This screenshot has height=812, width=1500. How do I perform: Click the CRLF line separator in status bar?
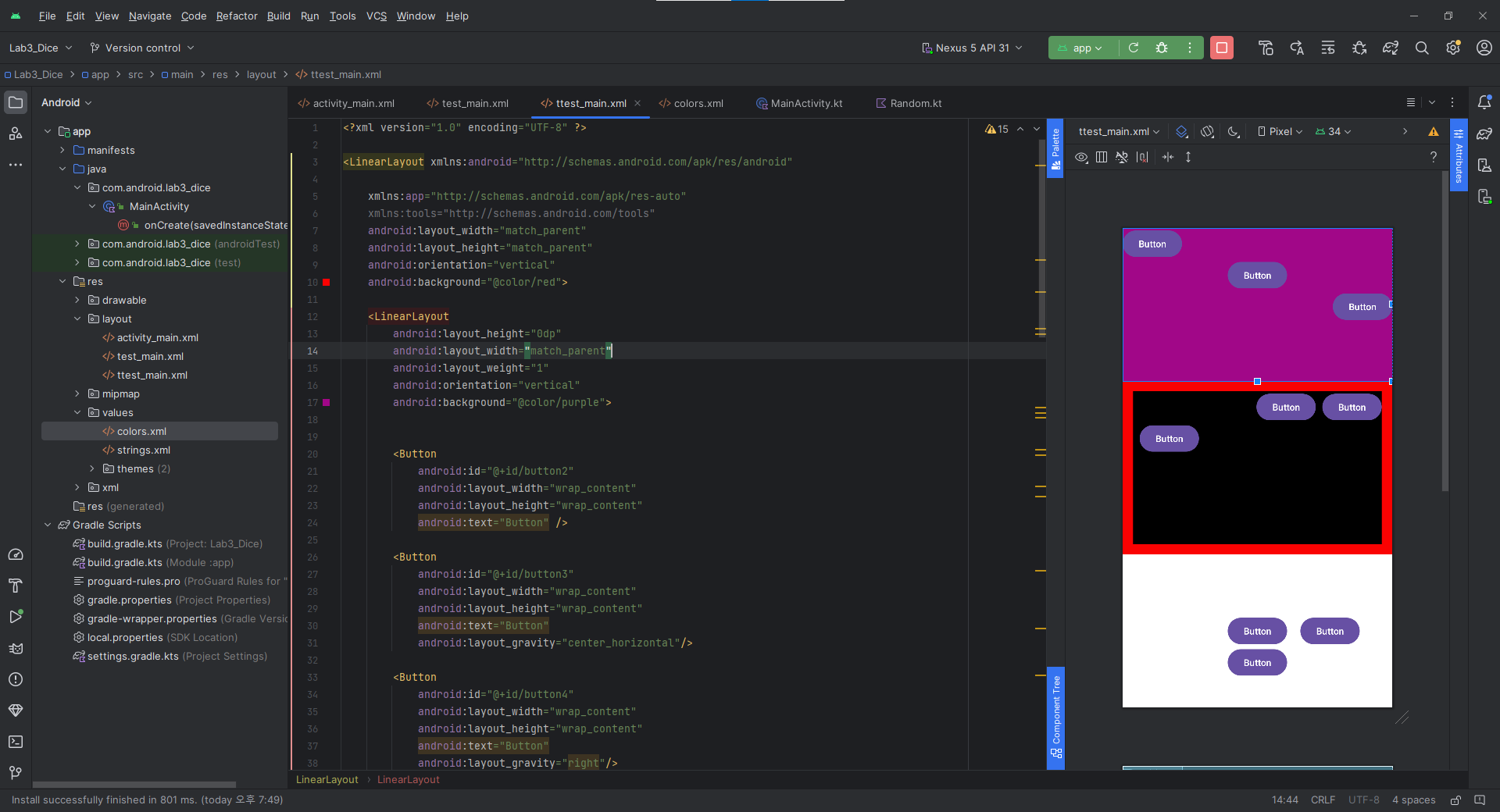click(1323, 800)
